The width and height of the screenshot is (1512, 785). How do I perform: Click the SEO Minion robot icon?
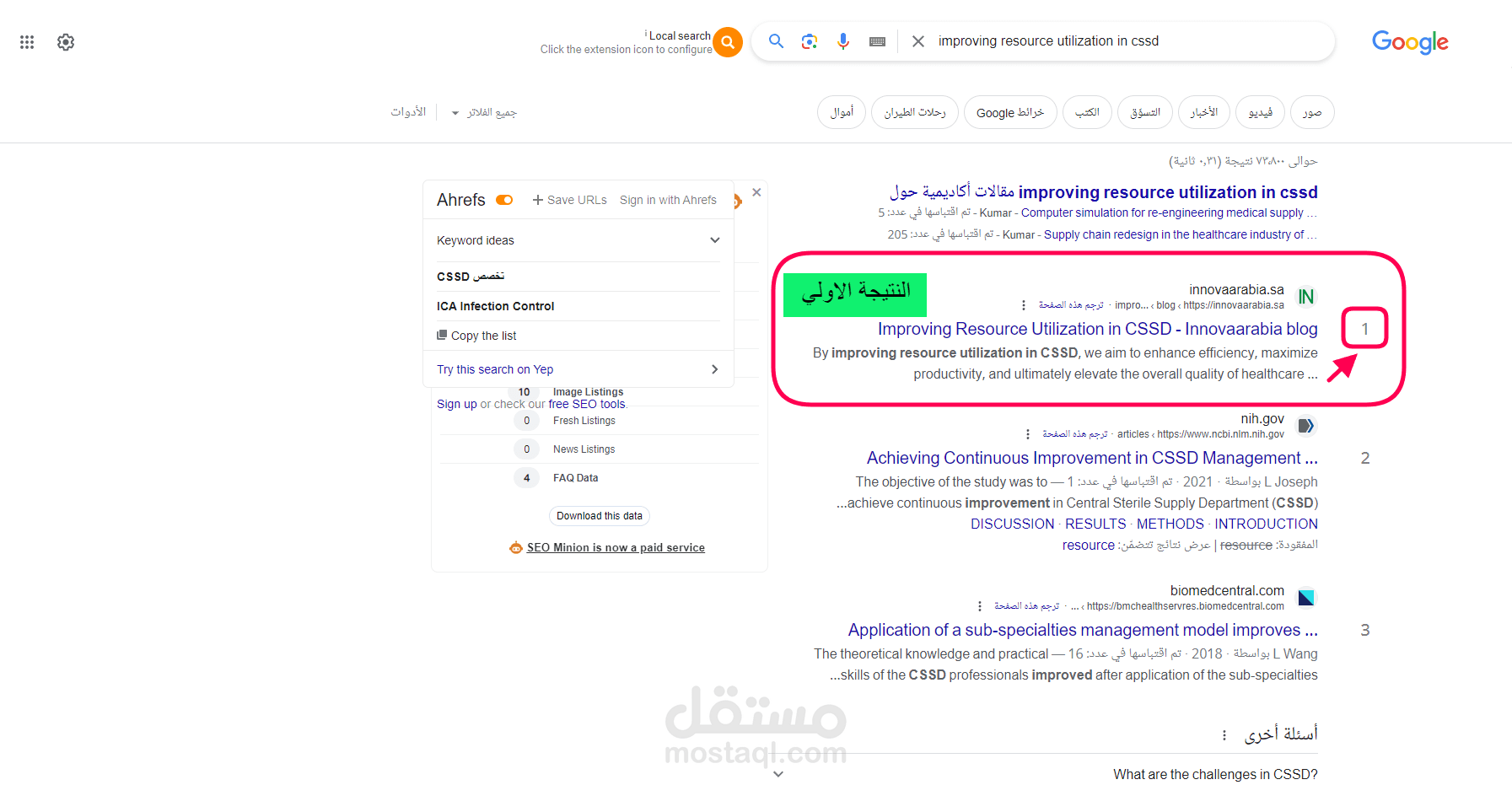tap(515, 547)
